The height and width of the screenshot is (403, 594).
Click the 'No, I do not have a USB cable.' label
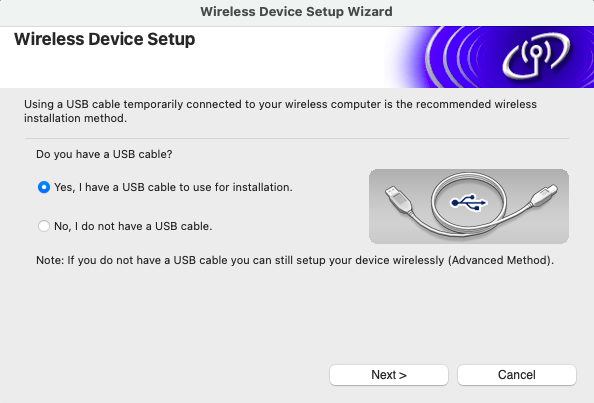coord(133,226)
